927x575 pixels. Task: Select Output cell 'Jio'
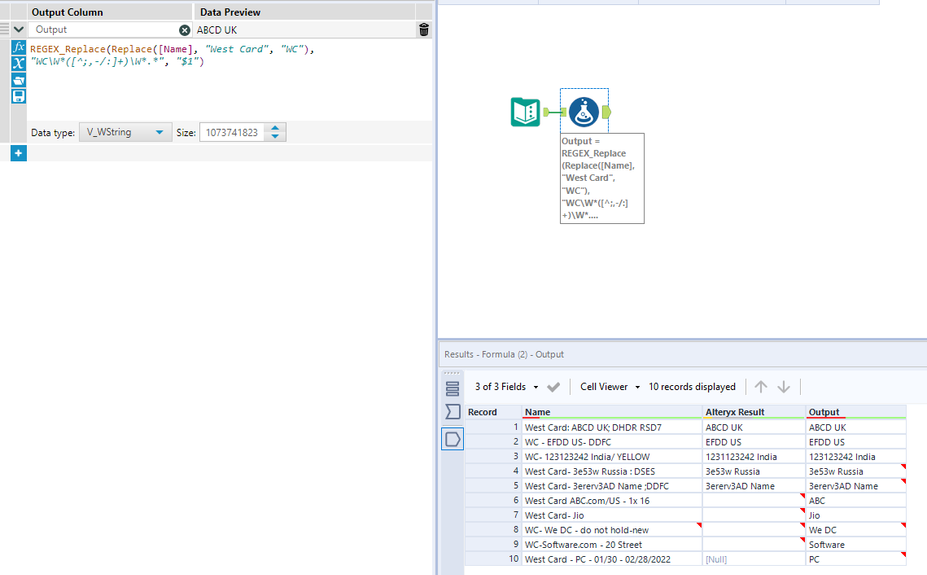855,515
